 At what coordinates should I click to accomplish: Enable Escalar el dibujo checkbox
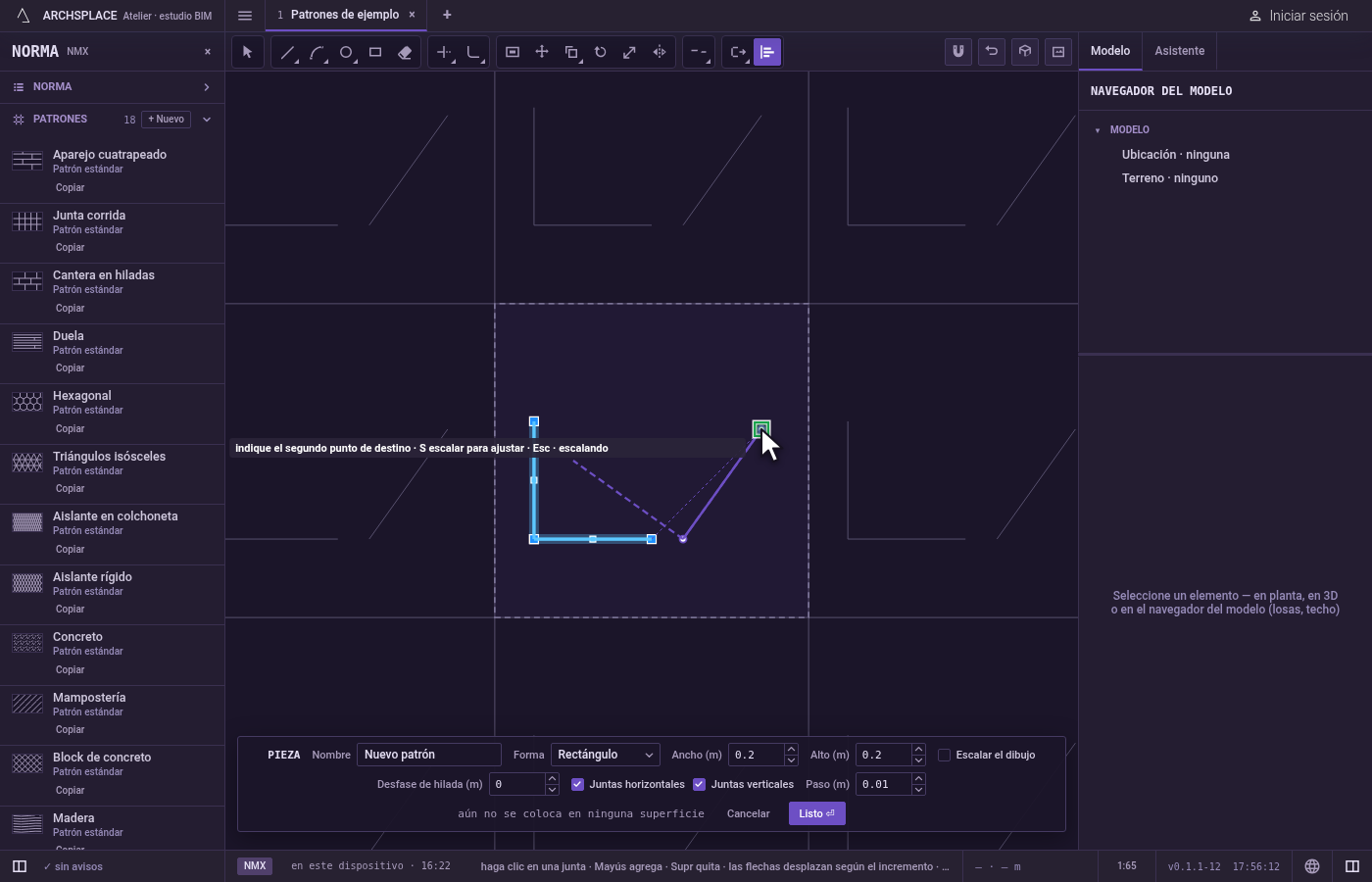[944, 755]
